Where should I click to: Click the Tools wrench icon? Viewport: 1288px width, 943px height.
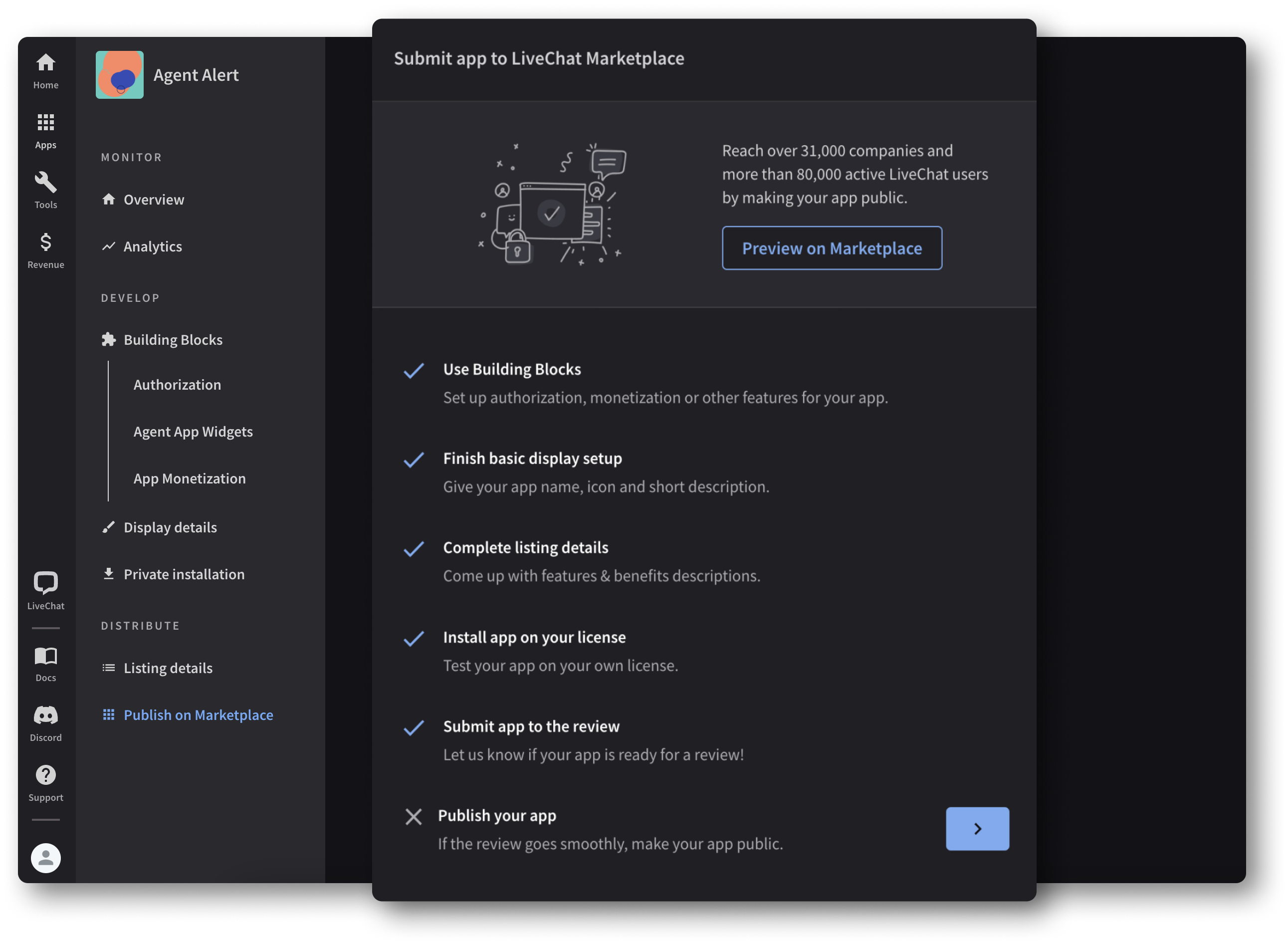(45, 183)
